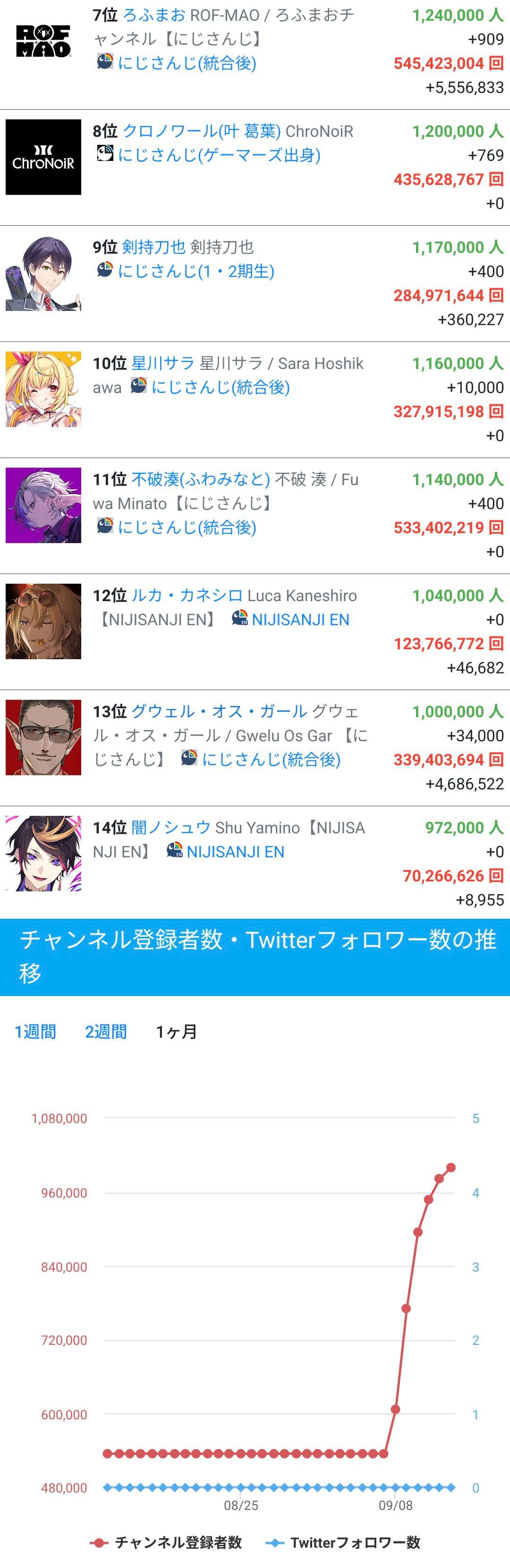
Task: Switch chart to 1週間 range
Action: tap(35, 1031)
